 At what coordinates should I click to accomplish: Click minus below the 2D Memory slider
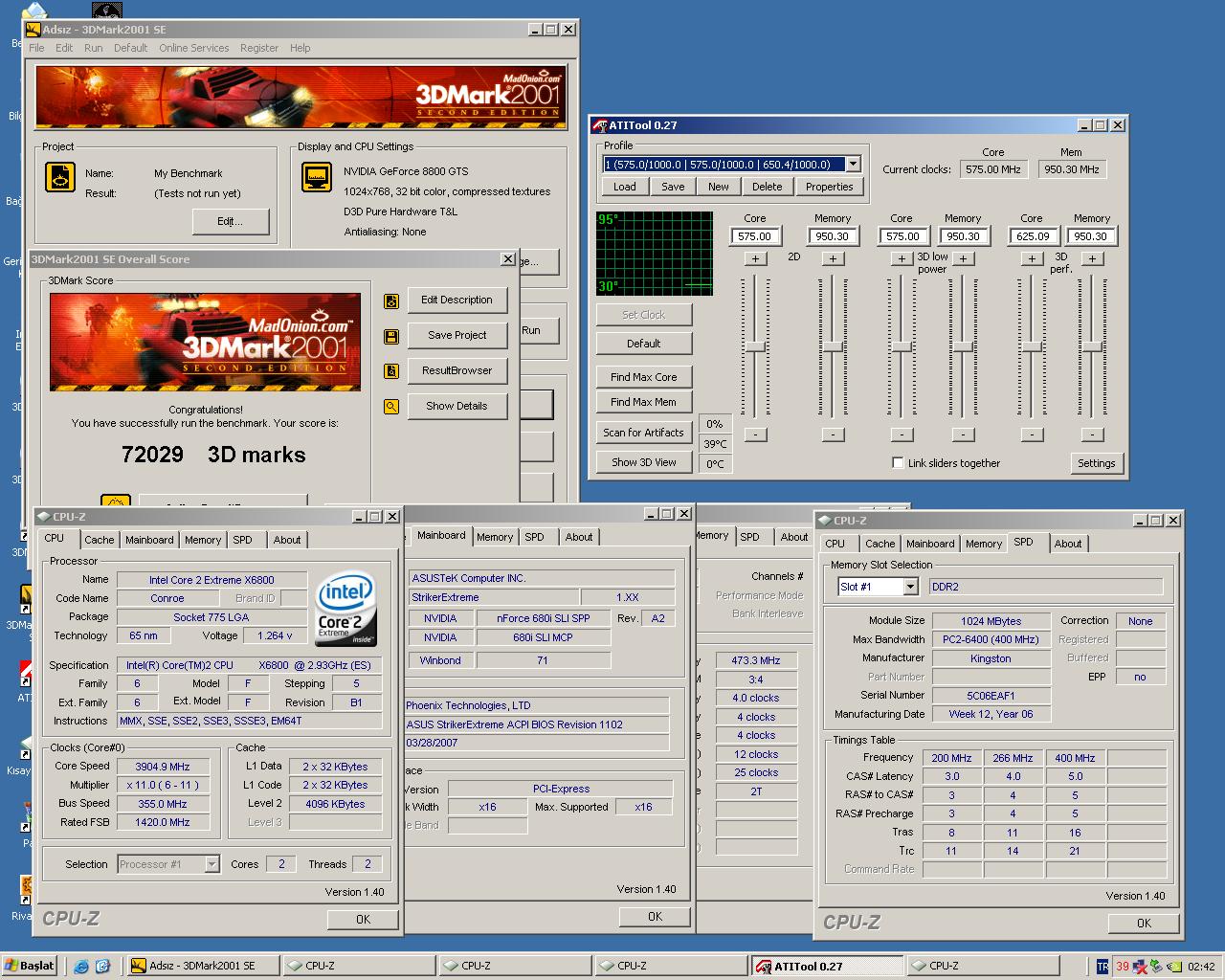coord(833,434)
